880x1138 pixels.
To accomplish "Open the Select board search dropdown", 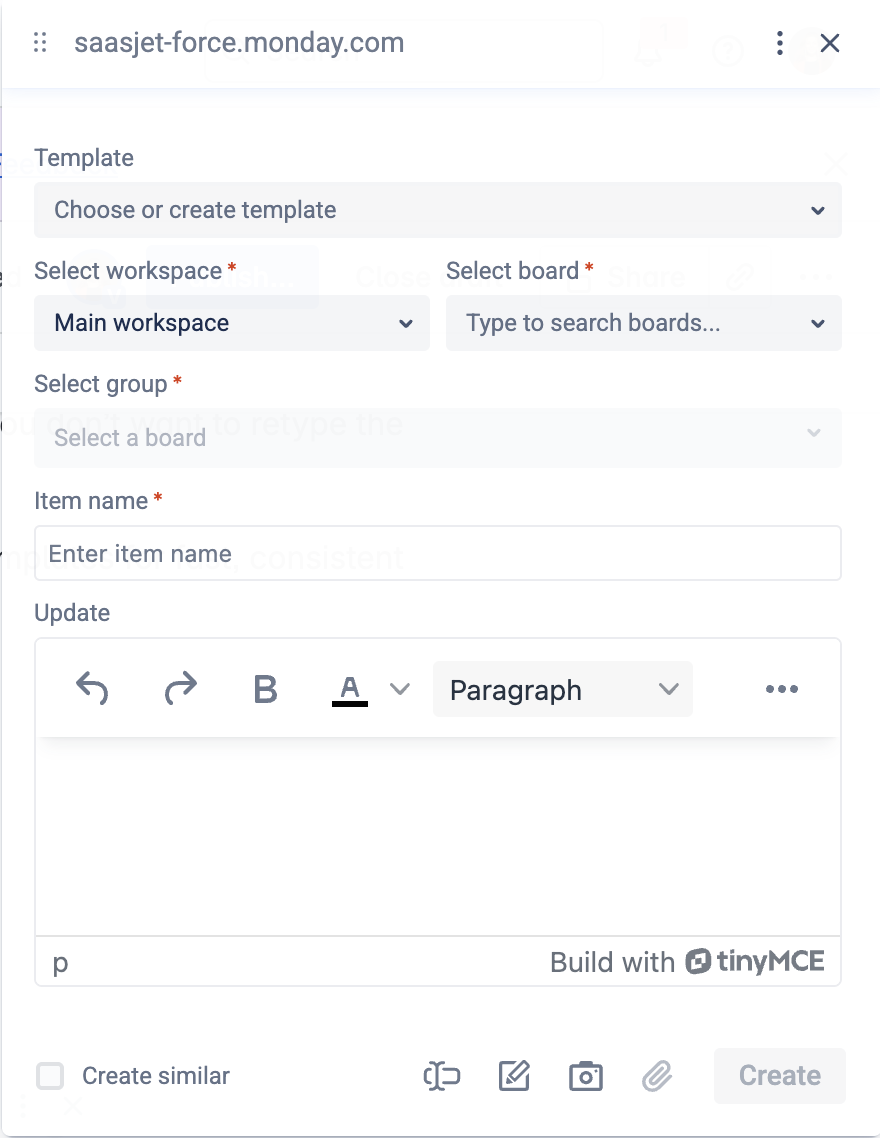I will (x=643, y=323).
